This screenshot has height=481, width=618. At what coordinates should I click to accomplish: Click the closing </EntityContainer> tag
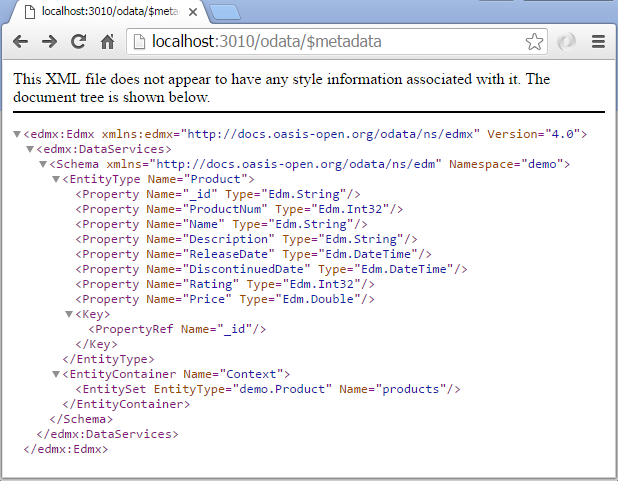coord(126,404)
